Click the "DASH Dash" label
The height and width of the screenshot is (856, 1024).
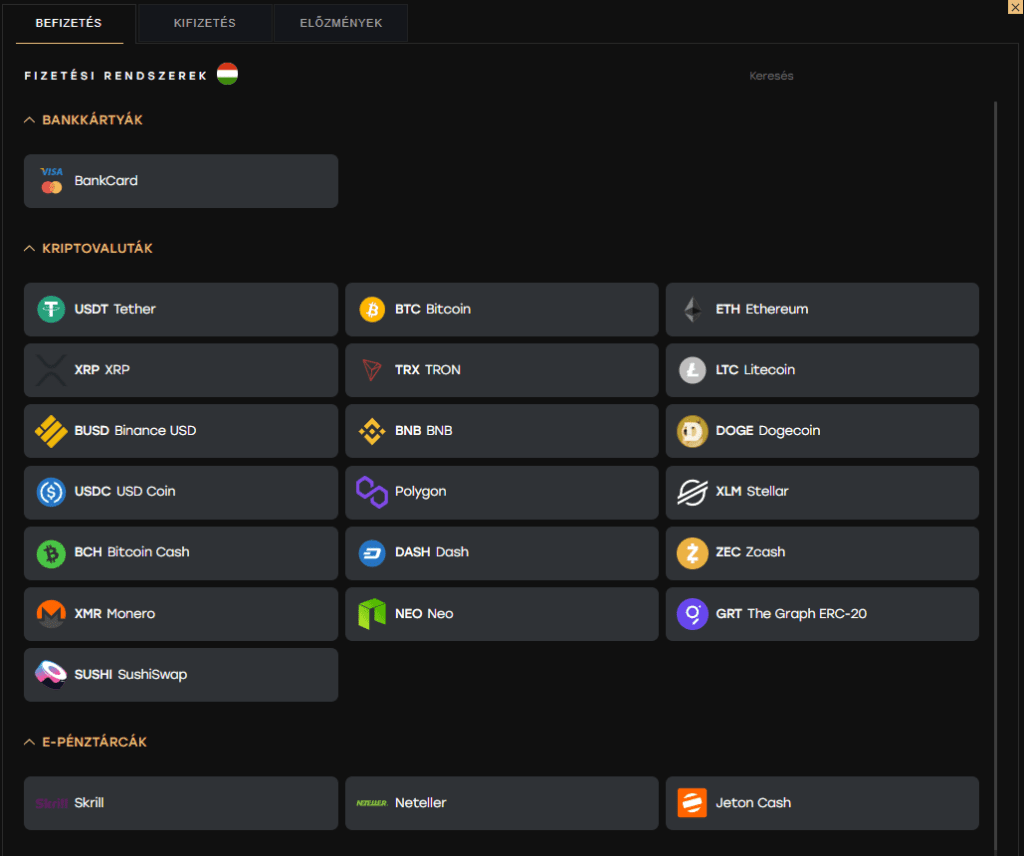(432, 552)
